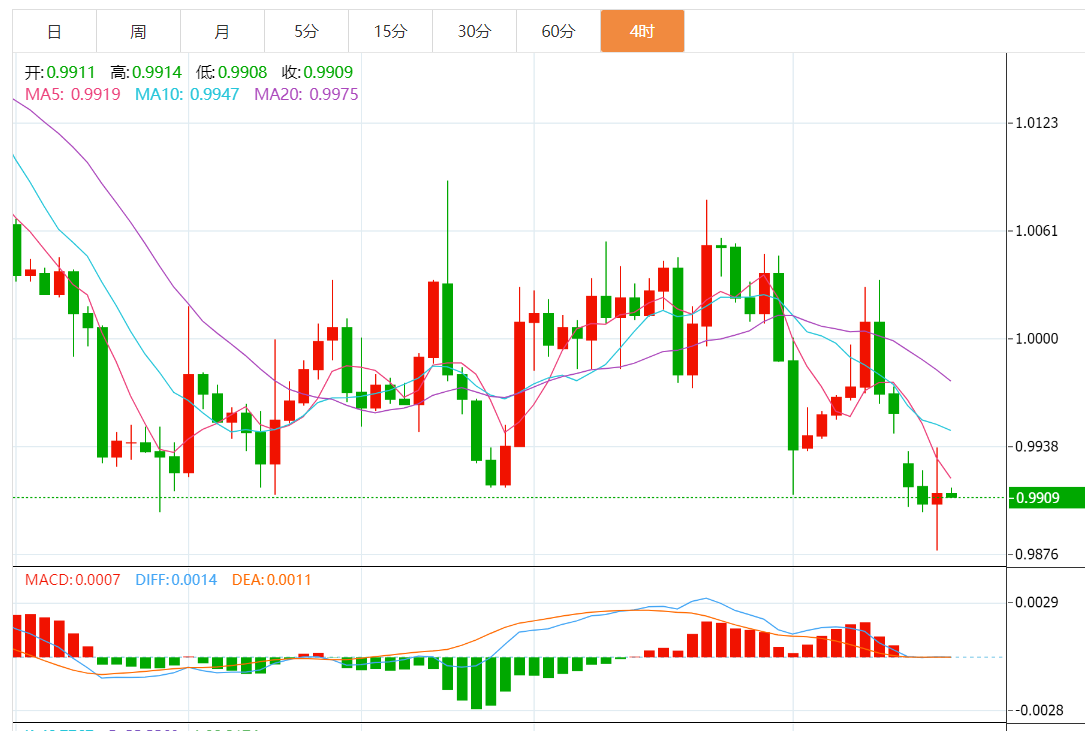Click the low price value 0.9908
The image size is (1085, 731).
[242, 72]
